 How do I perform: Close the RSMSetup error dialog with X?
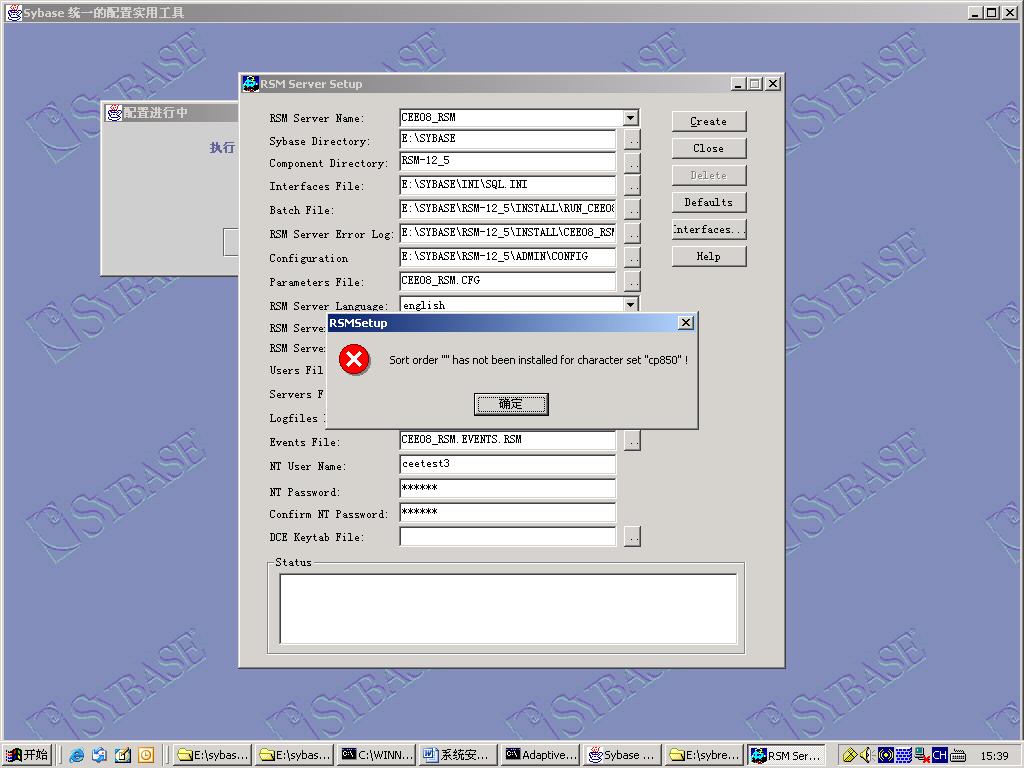(685, 323)
